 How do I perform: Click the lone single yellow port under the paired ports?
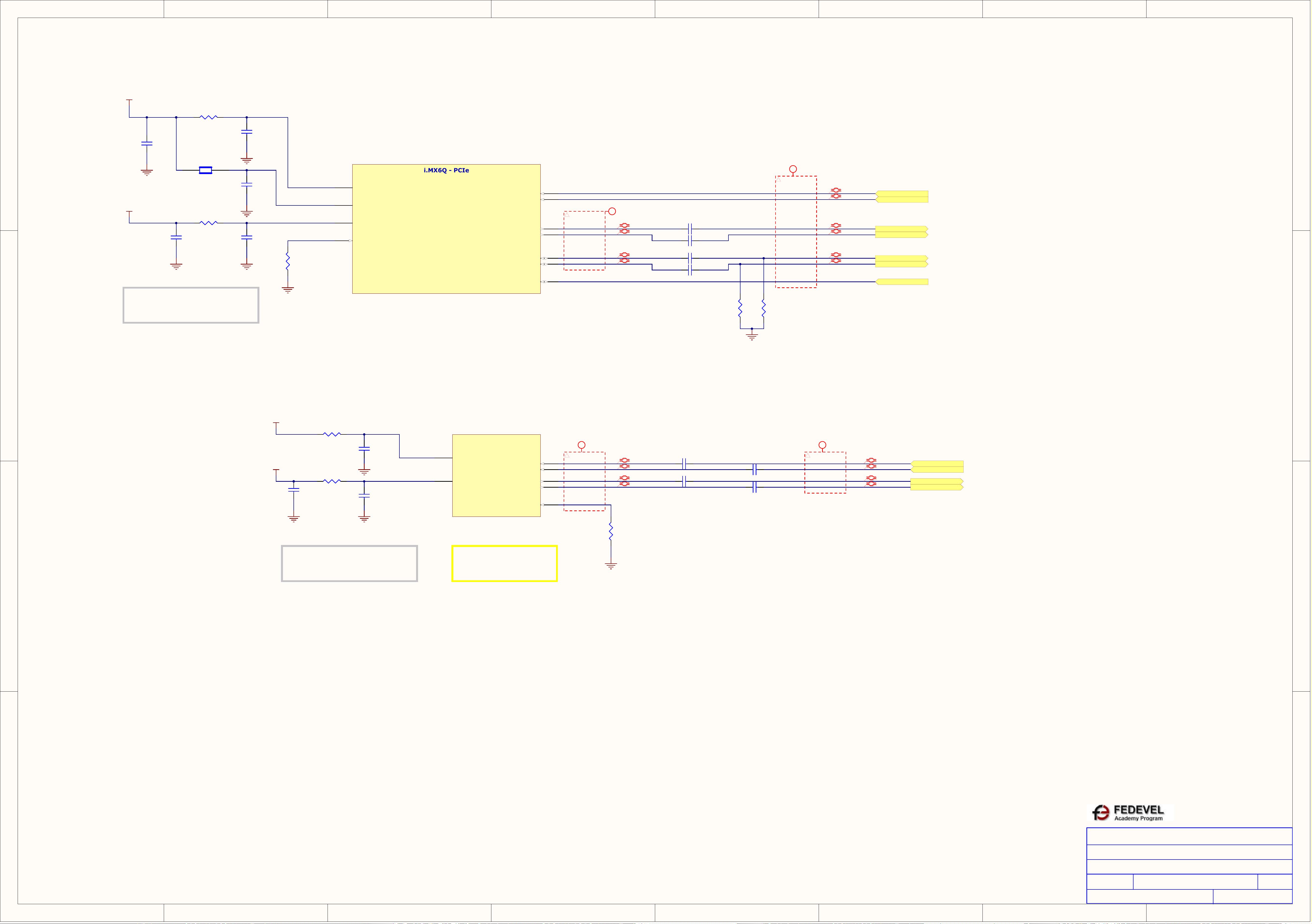902,282
